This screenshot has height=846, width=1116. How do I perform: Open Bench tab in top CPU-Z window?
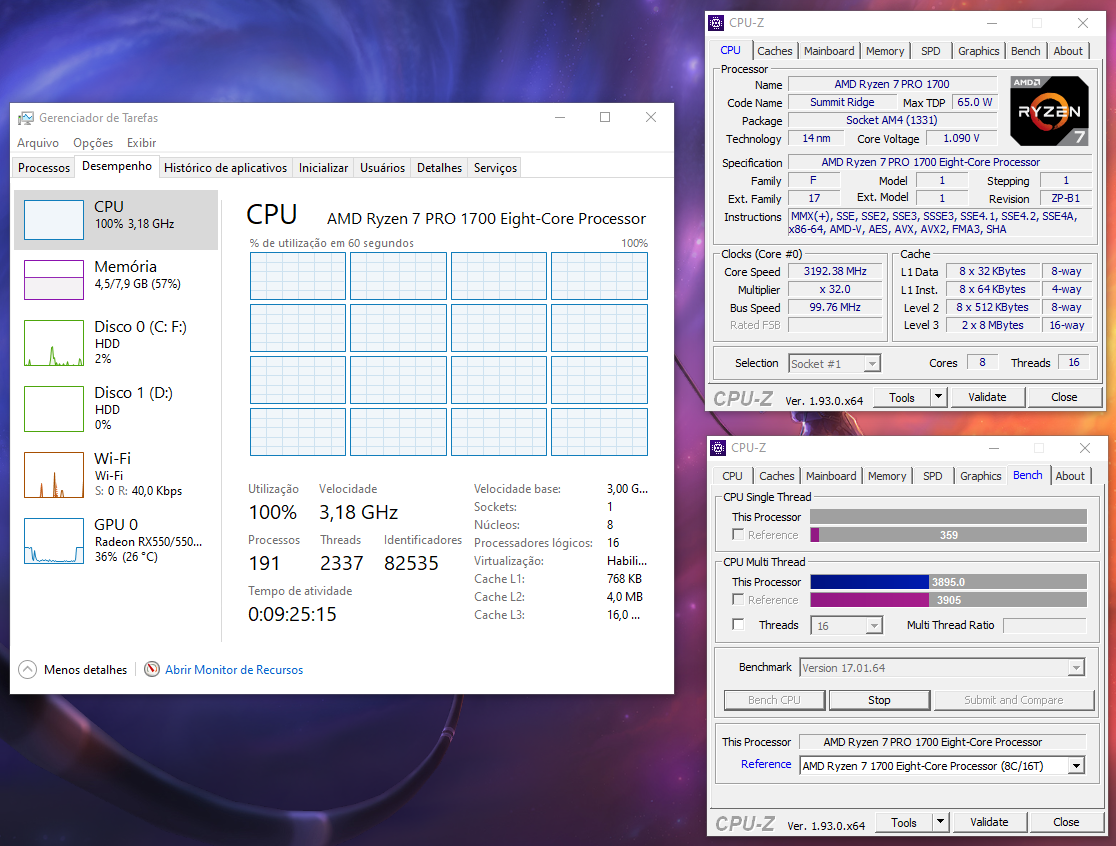[1026, 51]
